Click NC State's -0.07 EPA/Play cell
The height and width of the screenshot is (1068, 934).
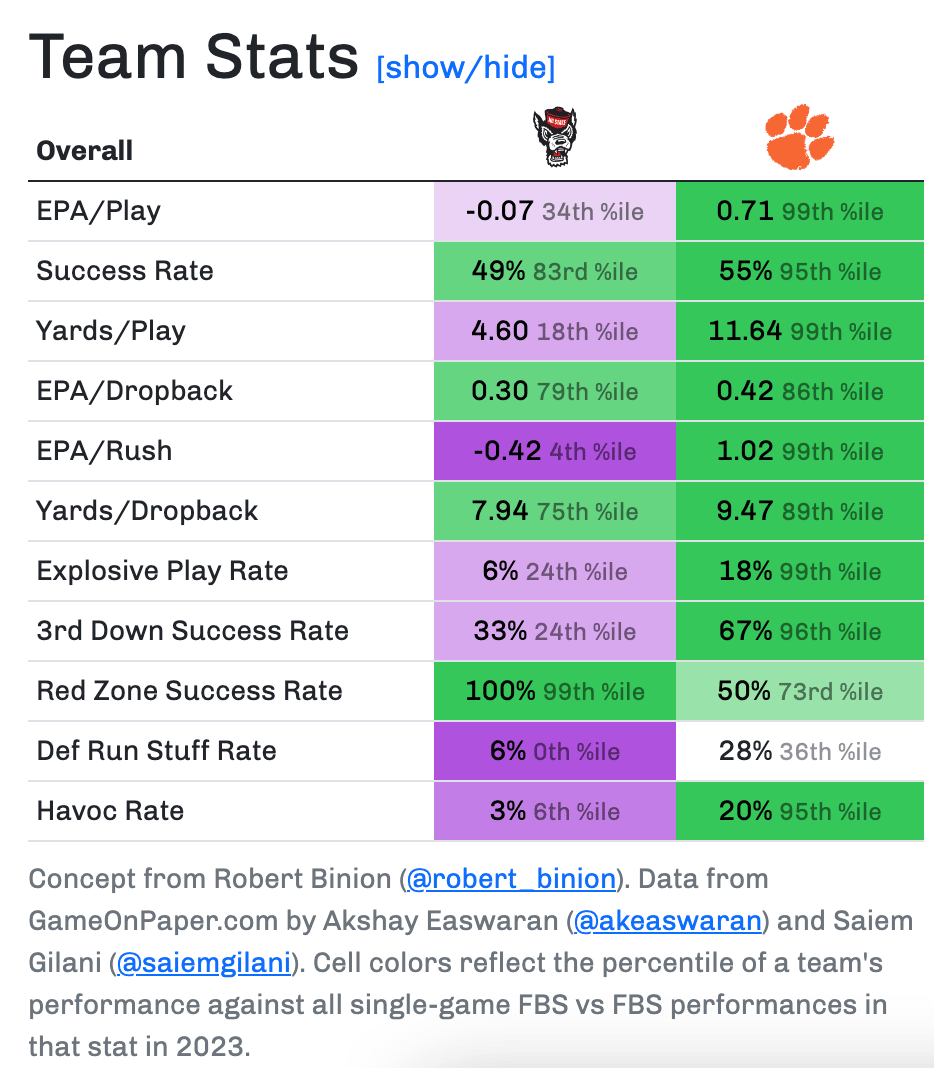(x=554, y=211)
